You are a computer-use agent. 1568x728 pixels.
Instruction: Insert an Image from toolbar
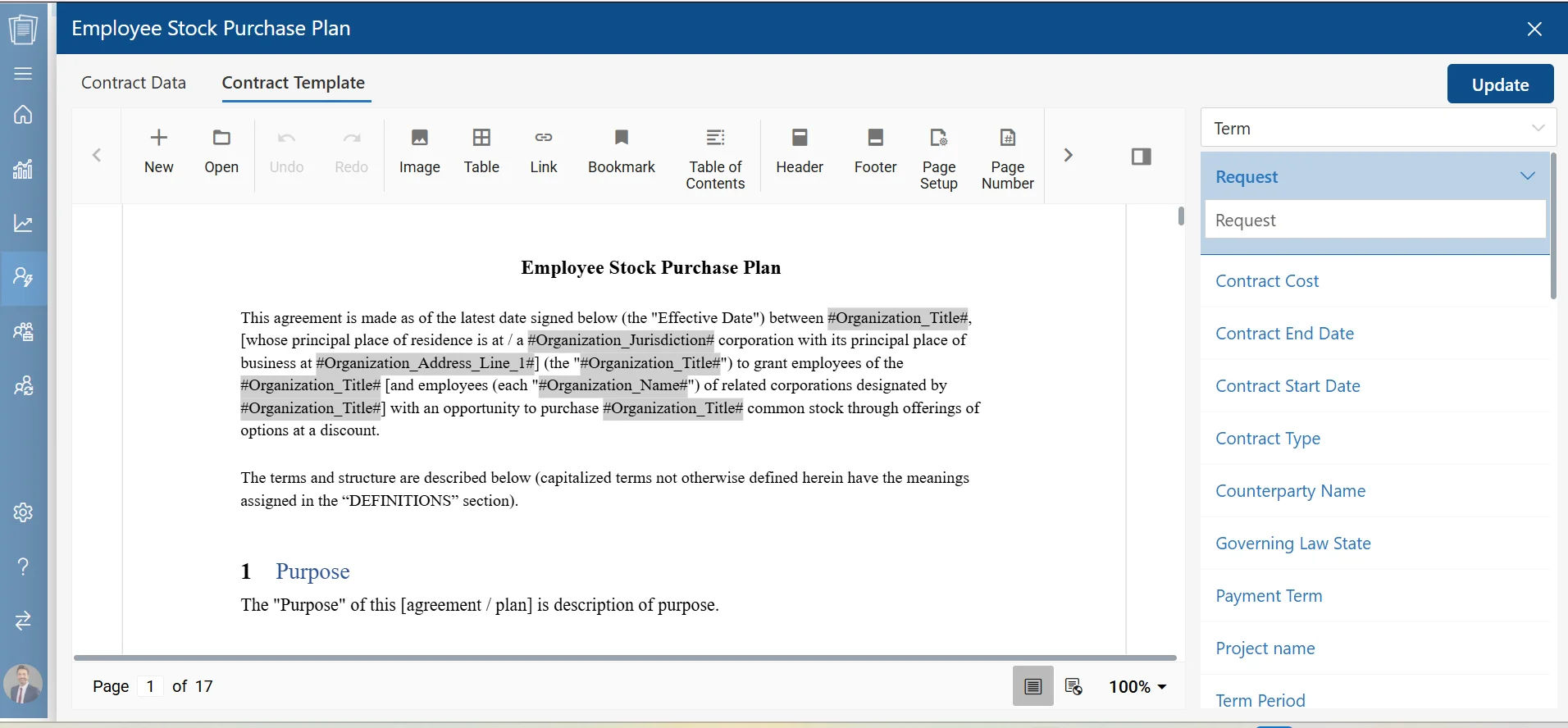click(420, 152)
